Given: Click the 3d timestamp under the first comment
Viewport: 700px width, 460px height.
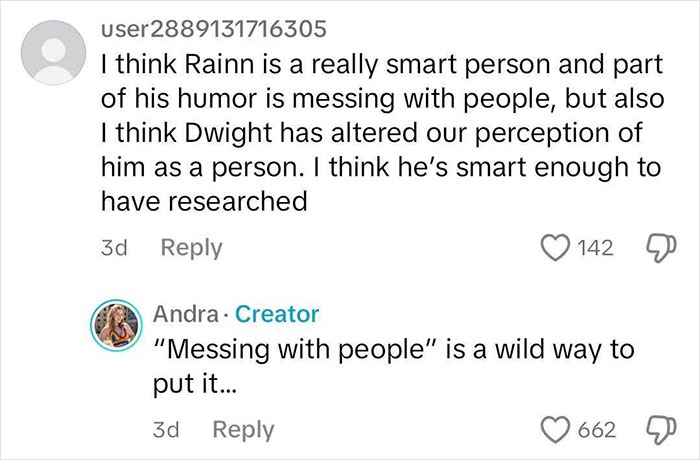Looking at the screenshot, I should (x=115, y=247).
